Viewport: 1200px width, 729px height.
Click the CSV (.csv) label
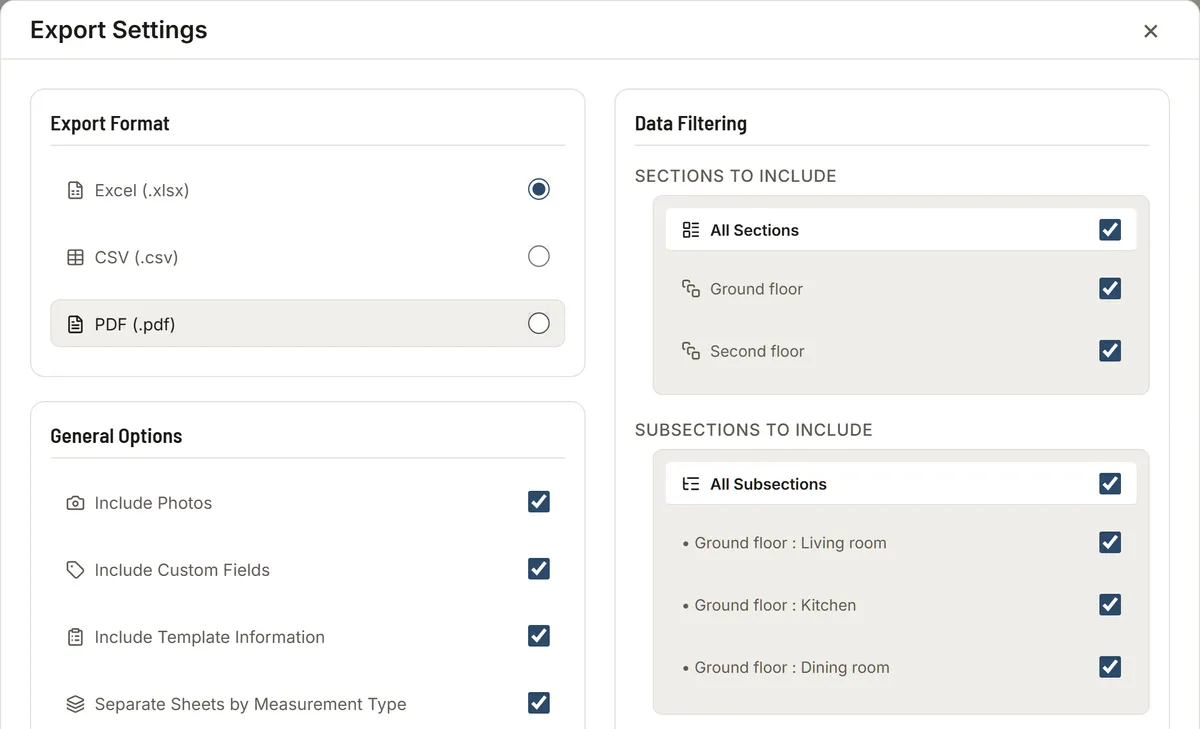coord(136,257)
